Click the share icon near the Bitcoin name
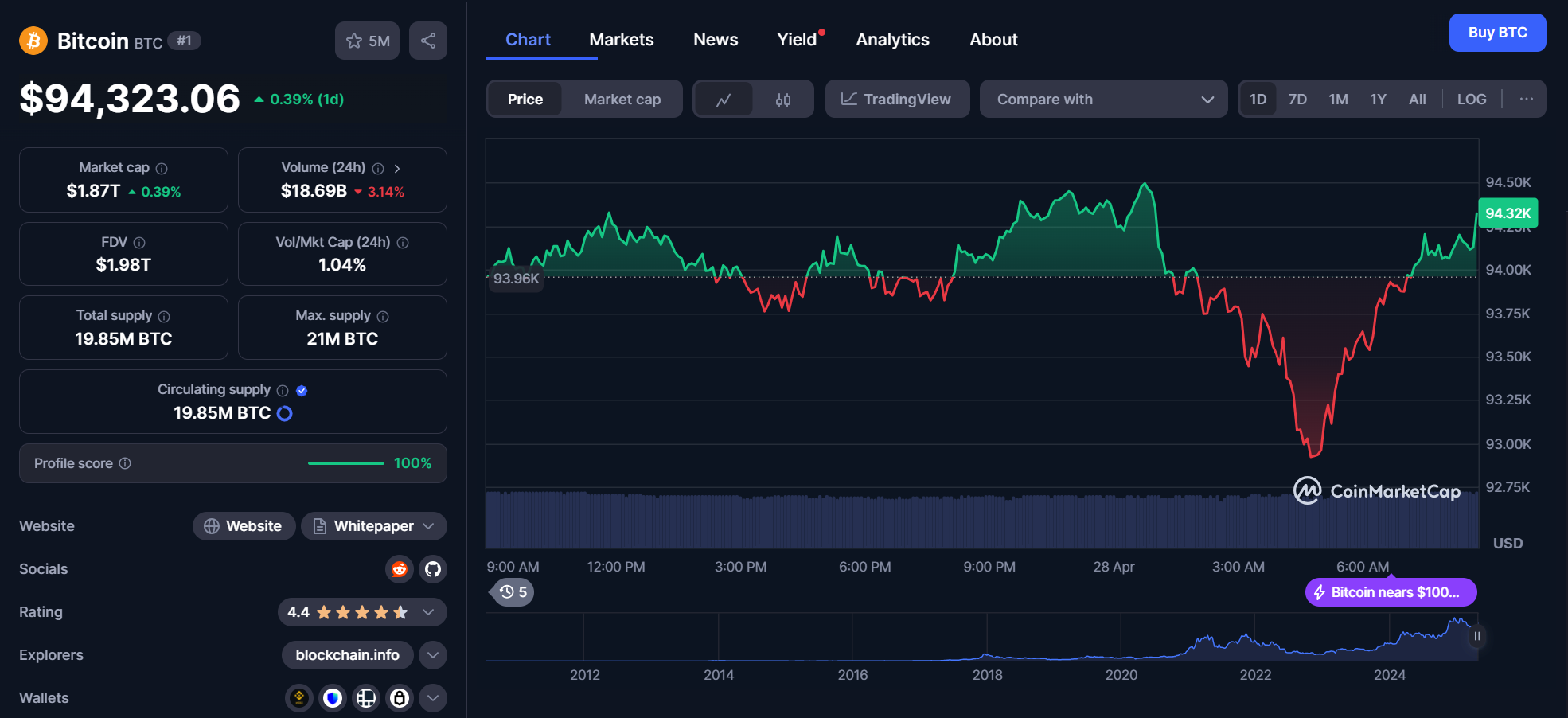Viewport: 1568px width, 718px height. (x=427, y=40)
